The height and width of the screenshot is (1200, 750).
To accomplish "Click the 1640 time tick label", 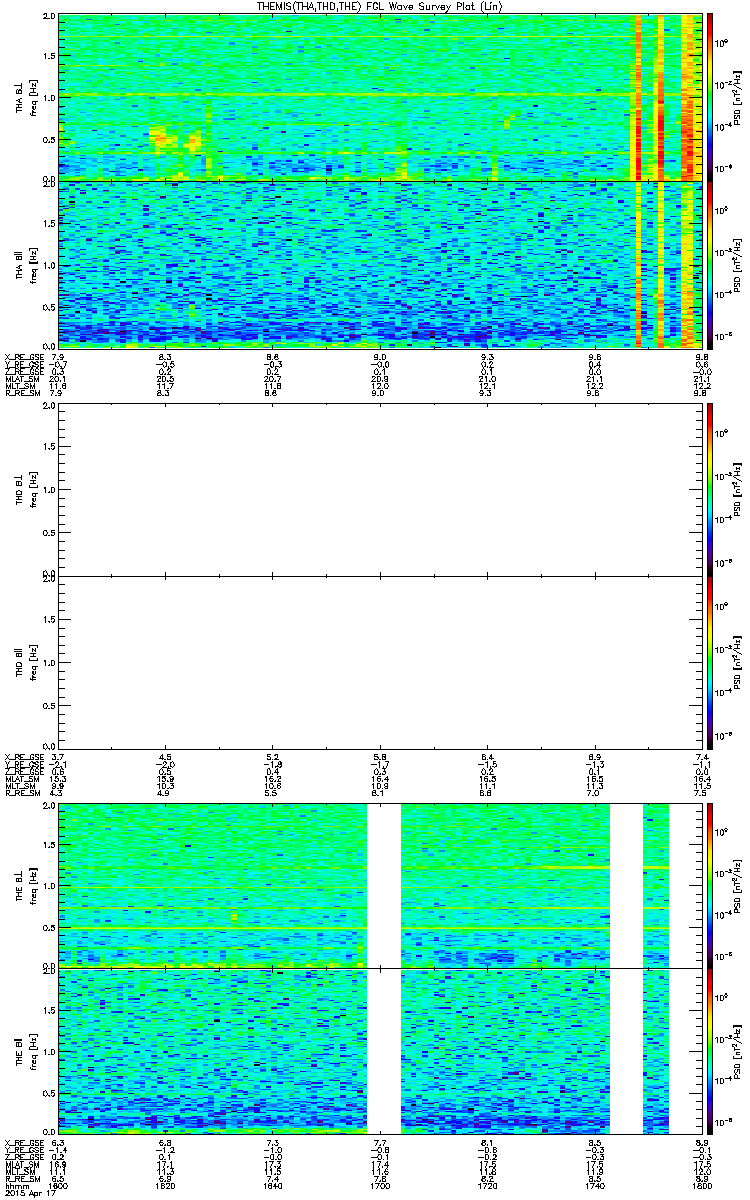I will (x=273, y=1186).
